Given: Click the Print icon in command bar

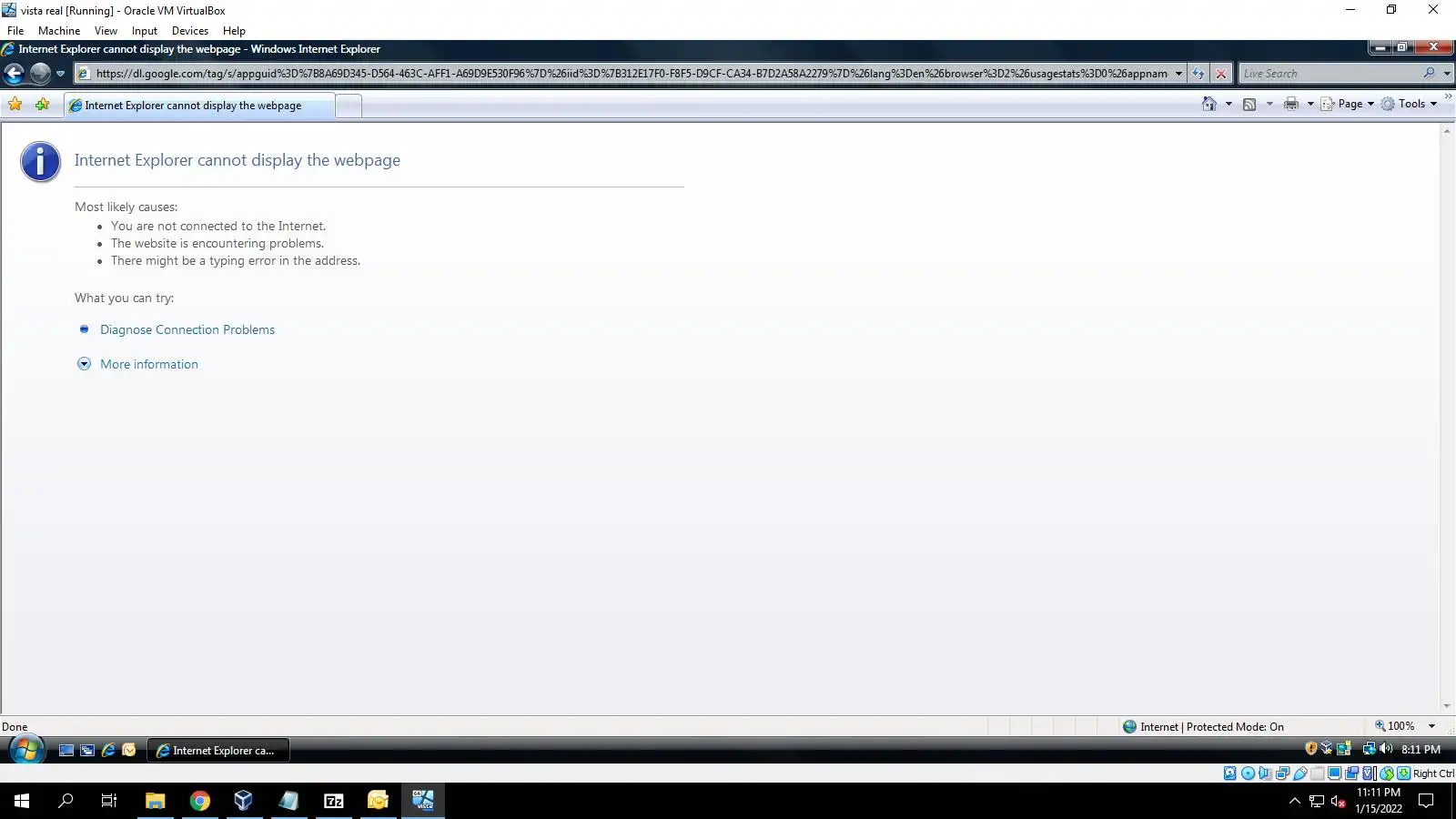Looking at the screenshot, I should click(1290, 104).
